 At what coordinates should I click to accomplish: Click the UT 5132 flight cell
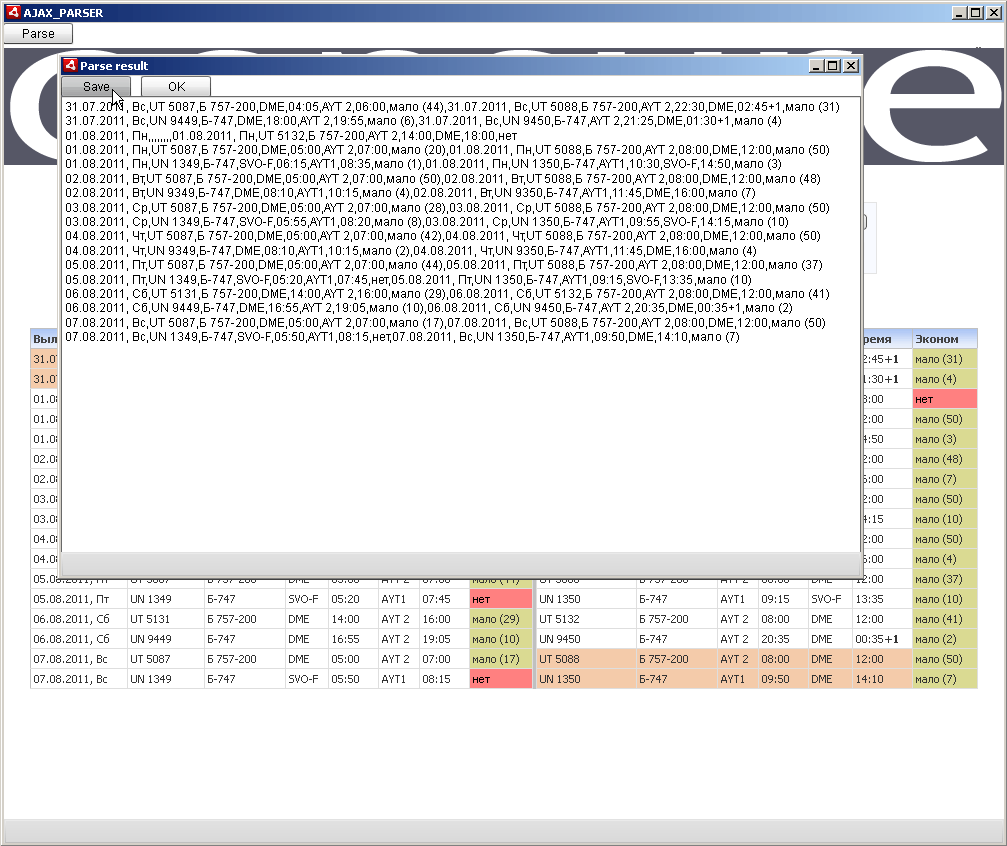(586, 619)
